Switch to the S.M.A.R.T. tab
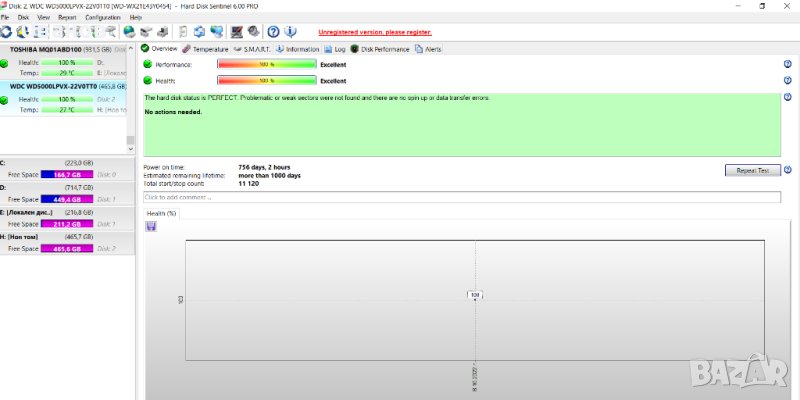This screenshot has height=400, width=800. pos(251,48)
